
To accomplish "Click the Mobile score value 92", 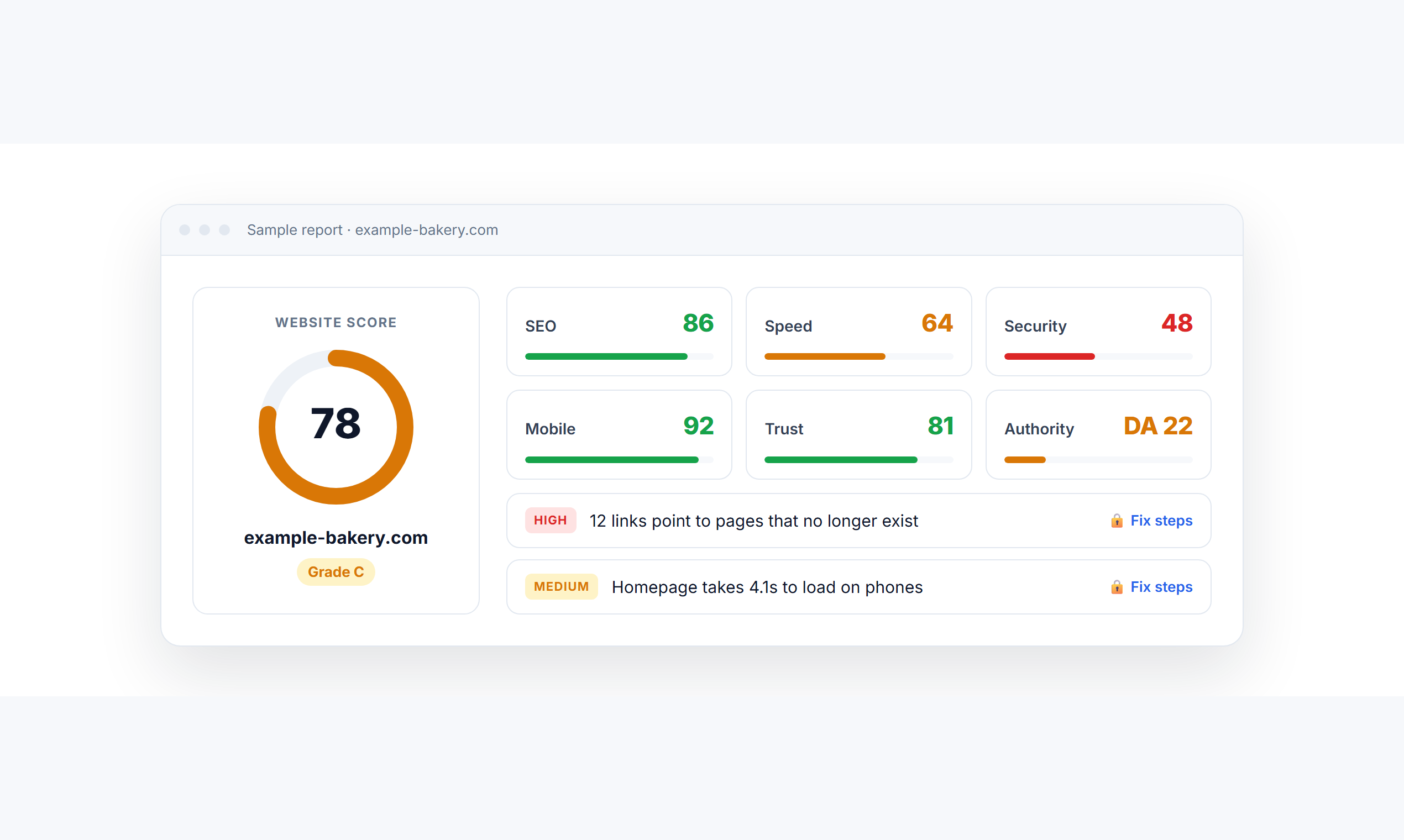I will click(698, 426).
